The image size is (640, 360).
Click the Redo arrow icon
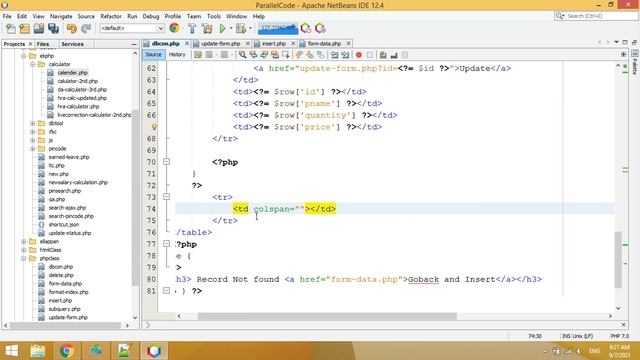point(86,28)
